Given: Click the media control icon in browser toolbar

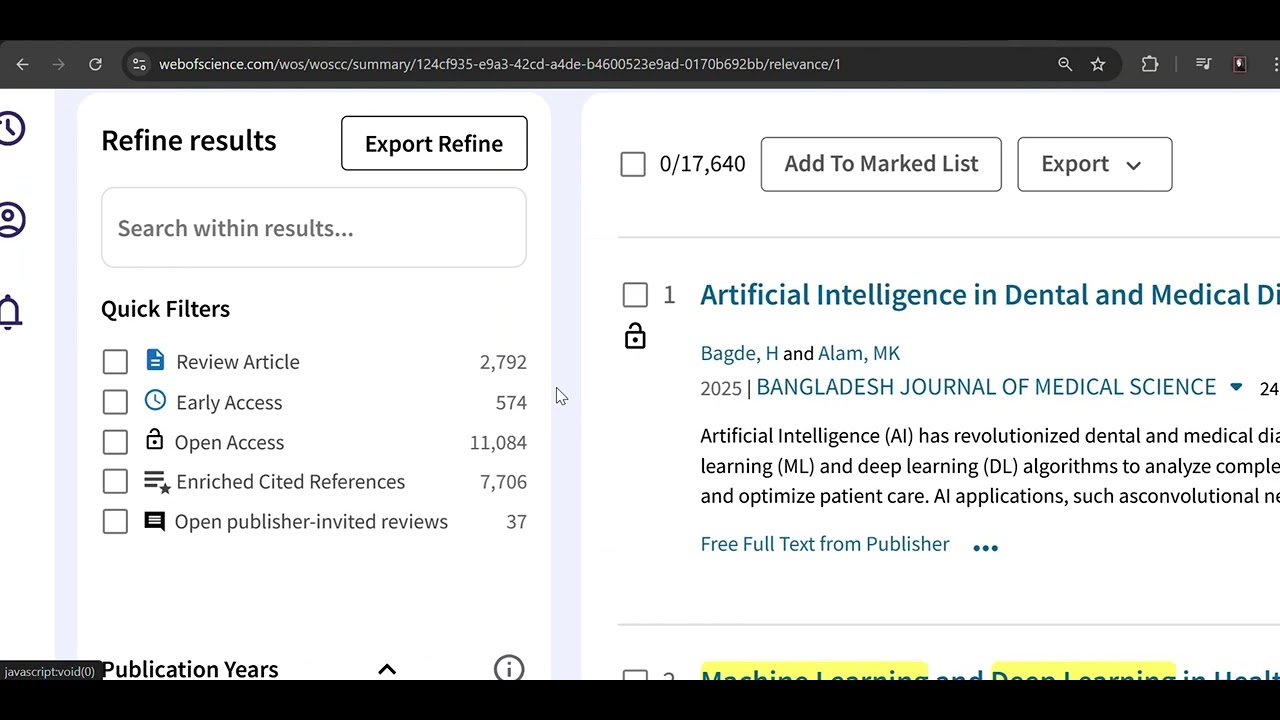Looking at the screenshot, I should 1203,64.
